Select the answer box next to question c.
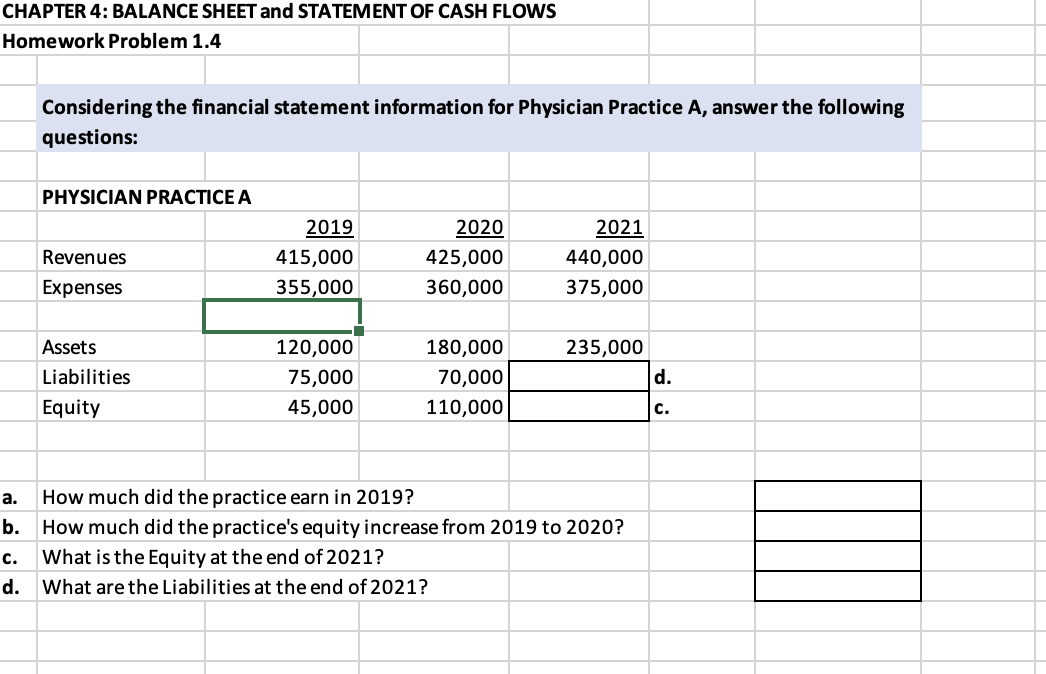 [x=838, y=556]
